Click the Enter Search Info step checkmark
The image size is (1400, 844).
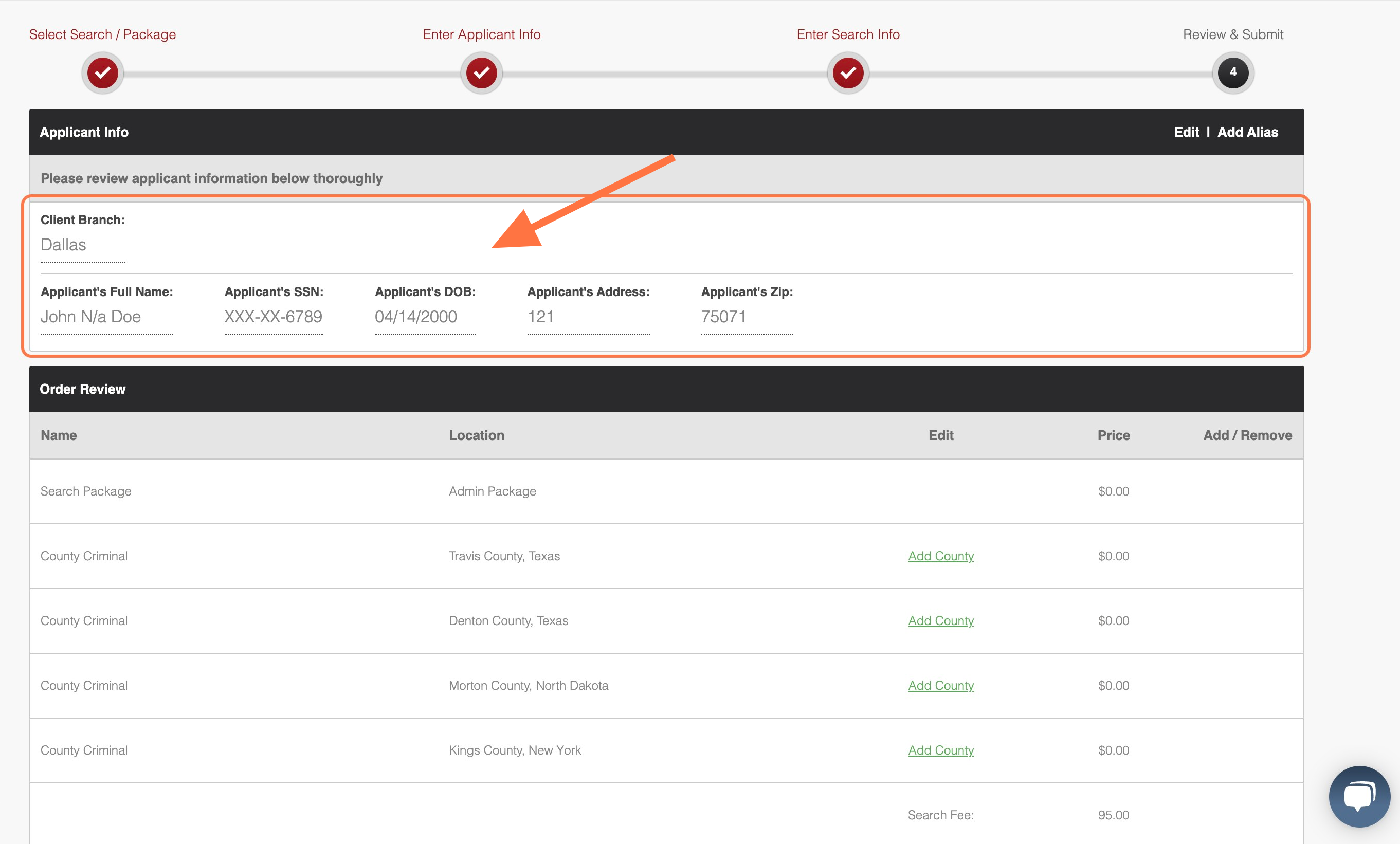848,72
